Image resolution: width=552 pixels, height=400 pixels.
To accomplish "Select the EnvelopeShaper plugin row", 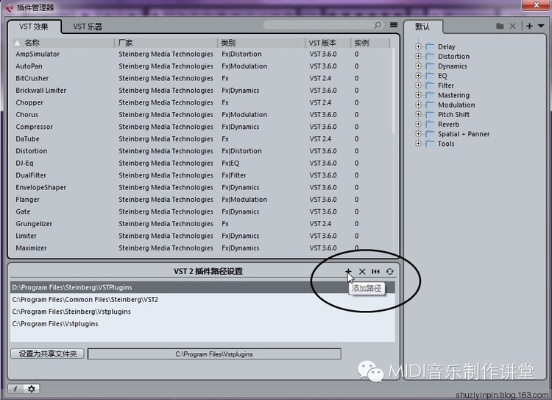I will click(x=201, y=187).
